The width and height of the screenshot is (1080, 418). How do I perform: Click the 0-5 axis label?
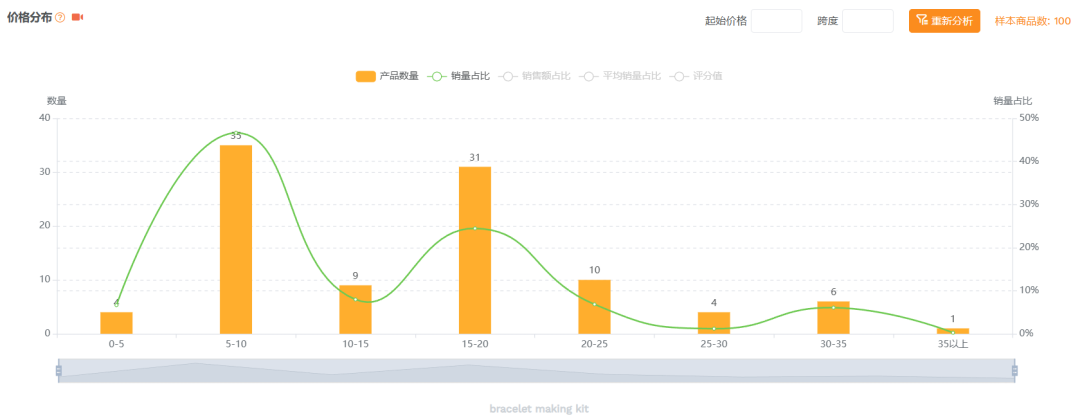coord(116,344)
